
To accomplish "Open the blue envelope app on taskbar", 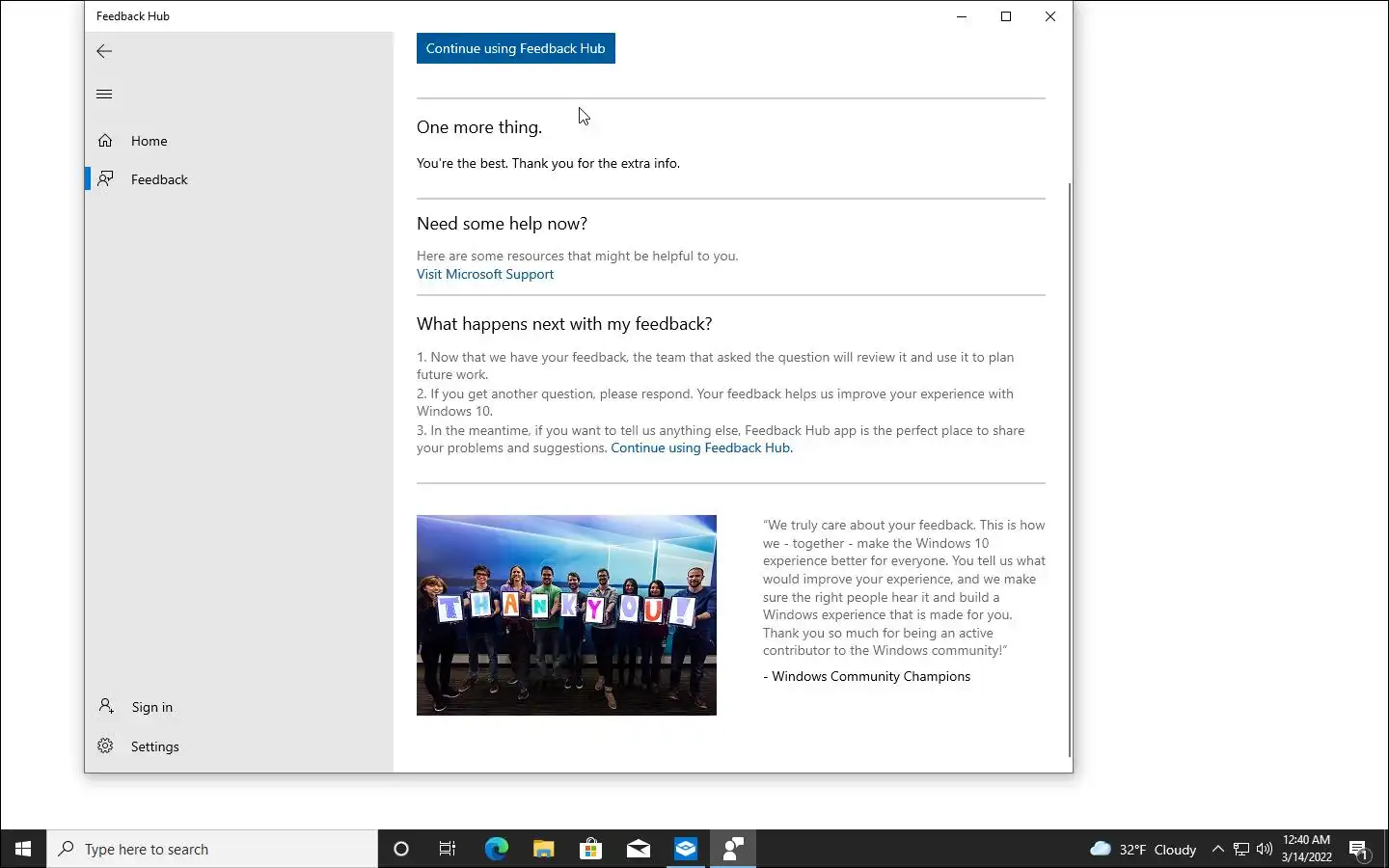I will [685, 849].
